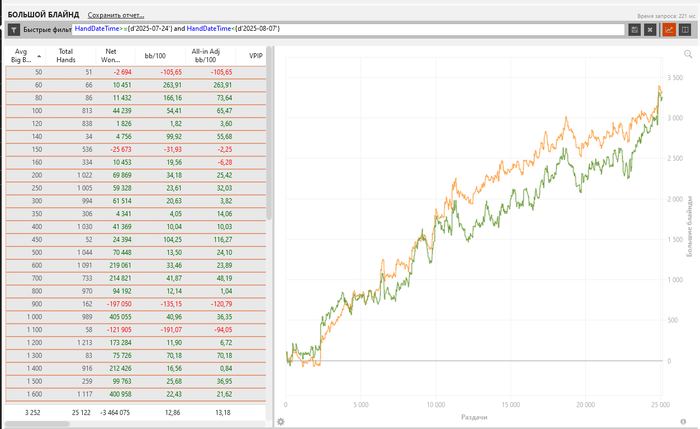
Task: Select the row with big blind 1 000
Action: point(136,317)
